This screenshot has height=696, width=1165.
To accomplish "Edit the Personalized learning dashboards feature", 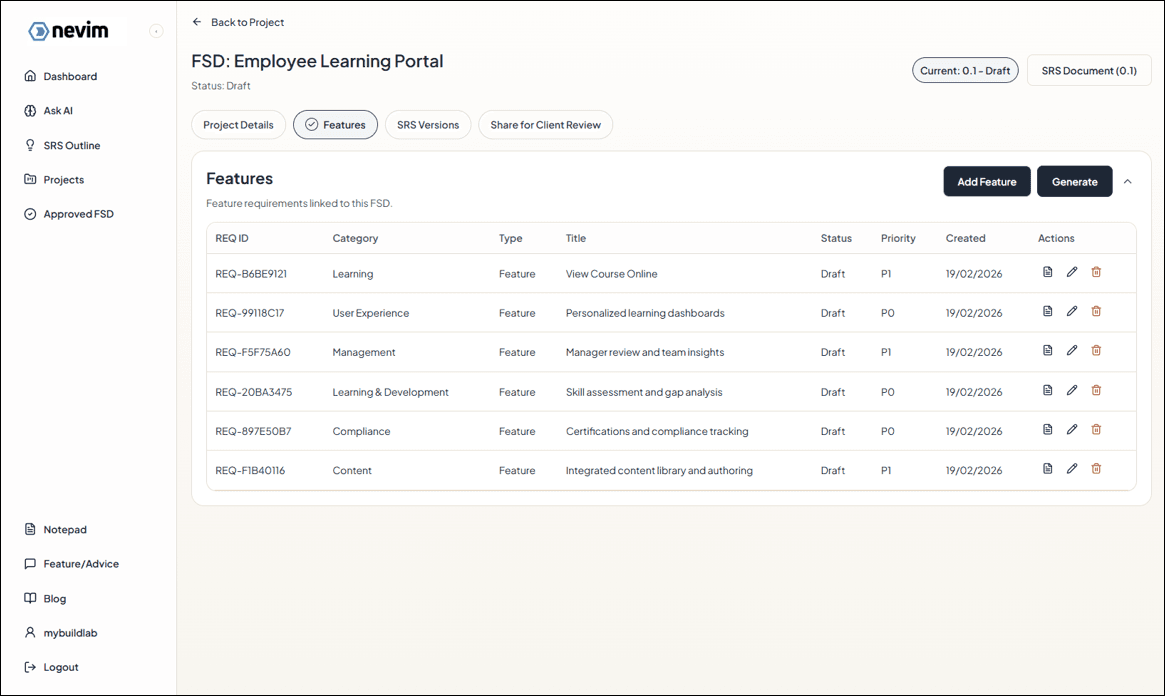I will coord(1072,311).
